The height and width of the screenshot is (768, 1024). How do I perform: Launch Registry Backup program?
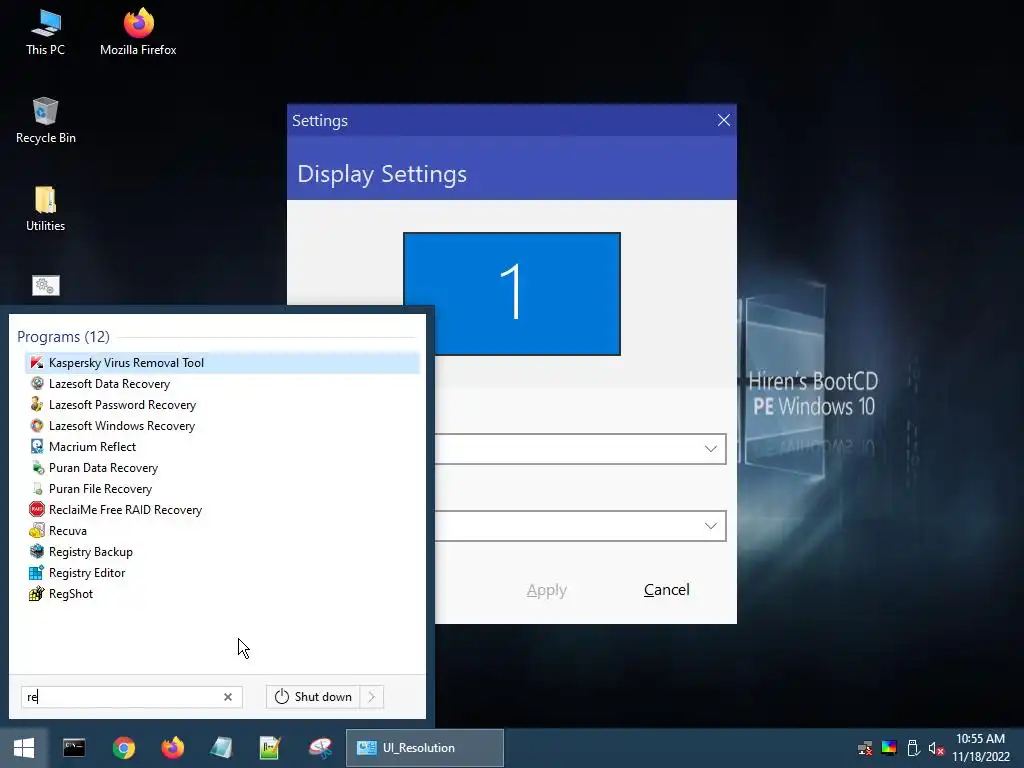(x=221, y=552)
